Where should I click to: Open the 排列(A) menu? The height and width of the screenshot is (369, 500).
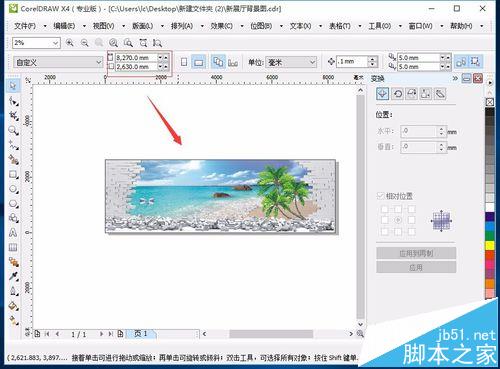(182, 26)
